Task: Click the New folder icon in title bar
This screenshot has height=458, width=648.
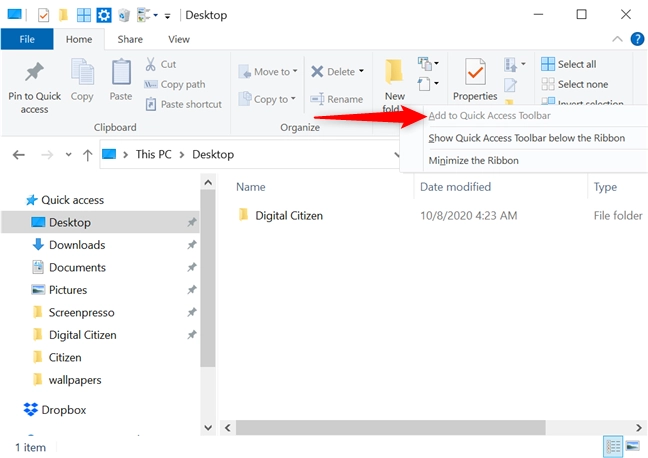Action: [63, 15]
